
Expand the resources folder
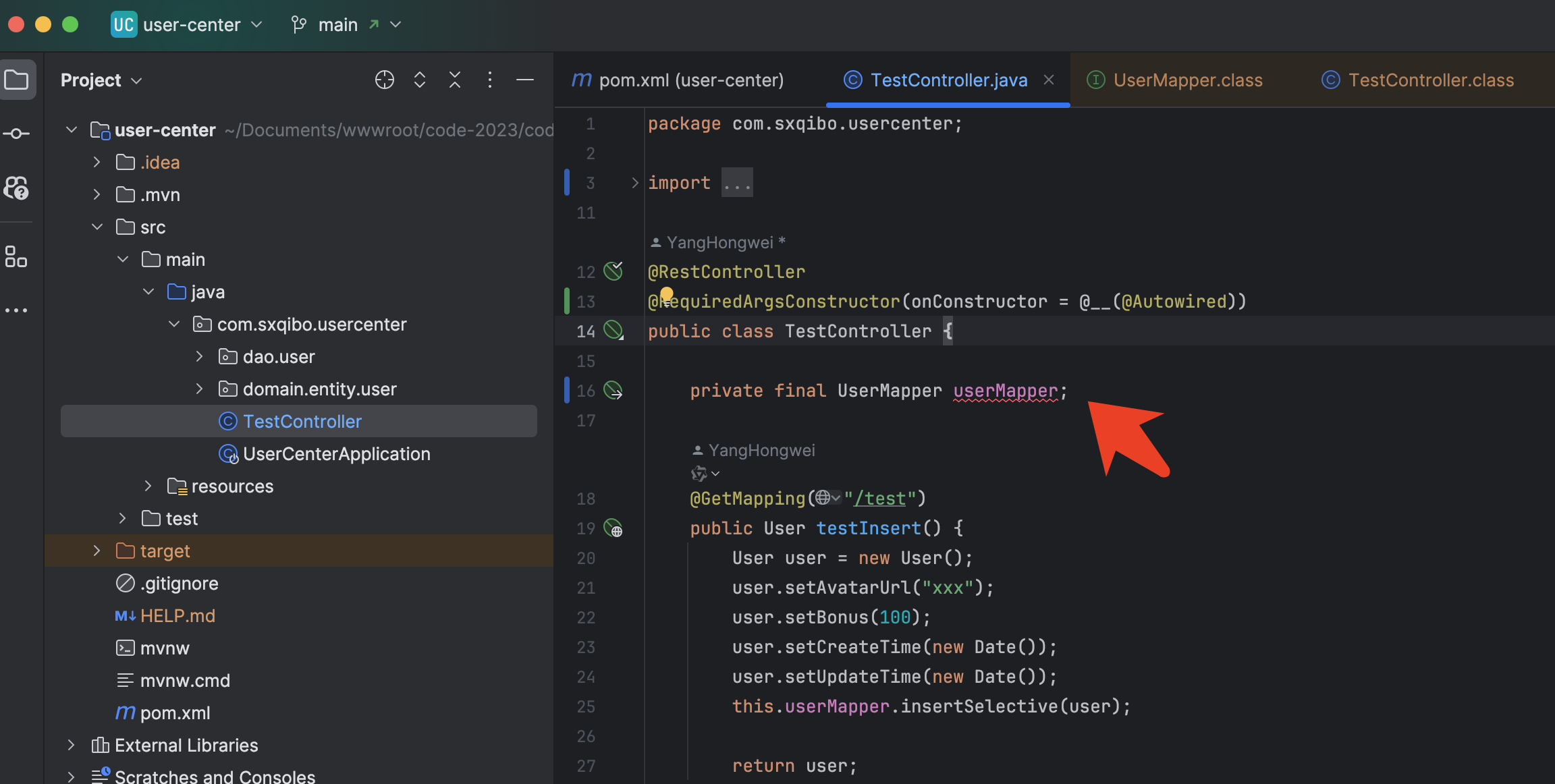pos(148,486)
